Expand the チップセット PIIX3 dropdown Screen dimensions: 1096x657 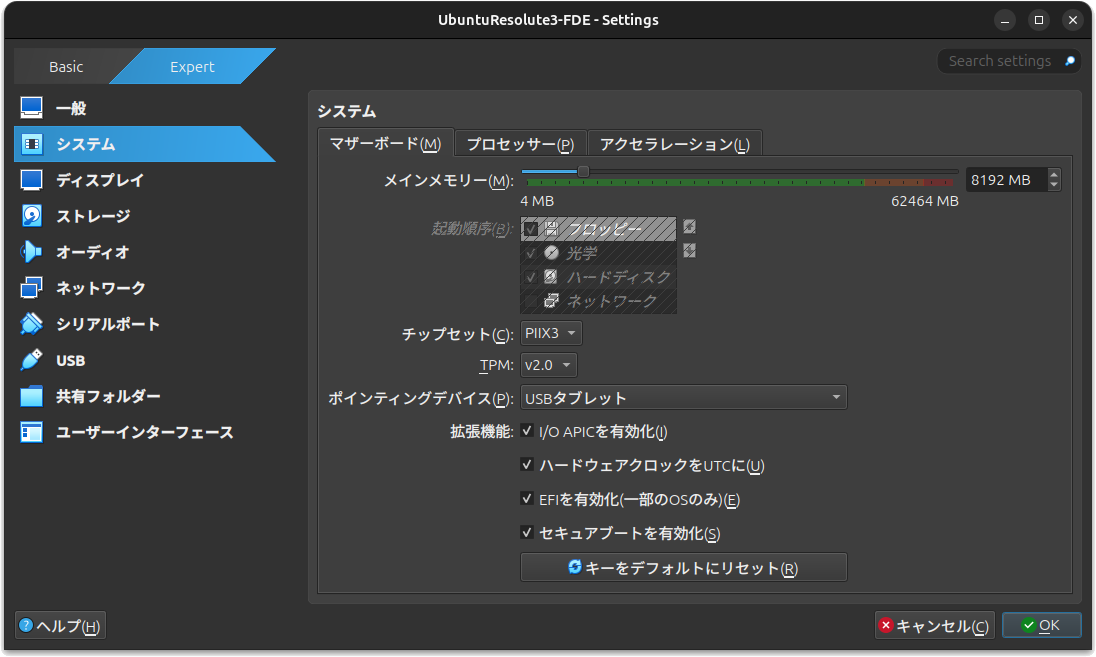pyautogui.click(x=551, y=333)
